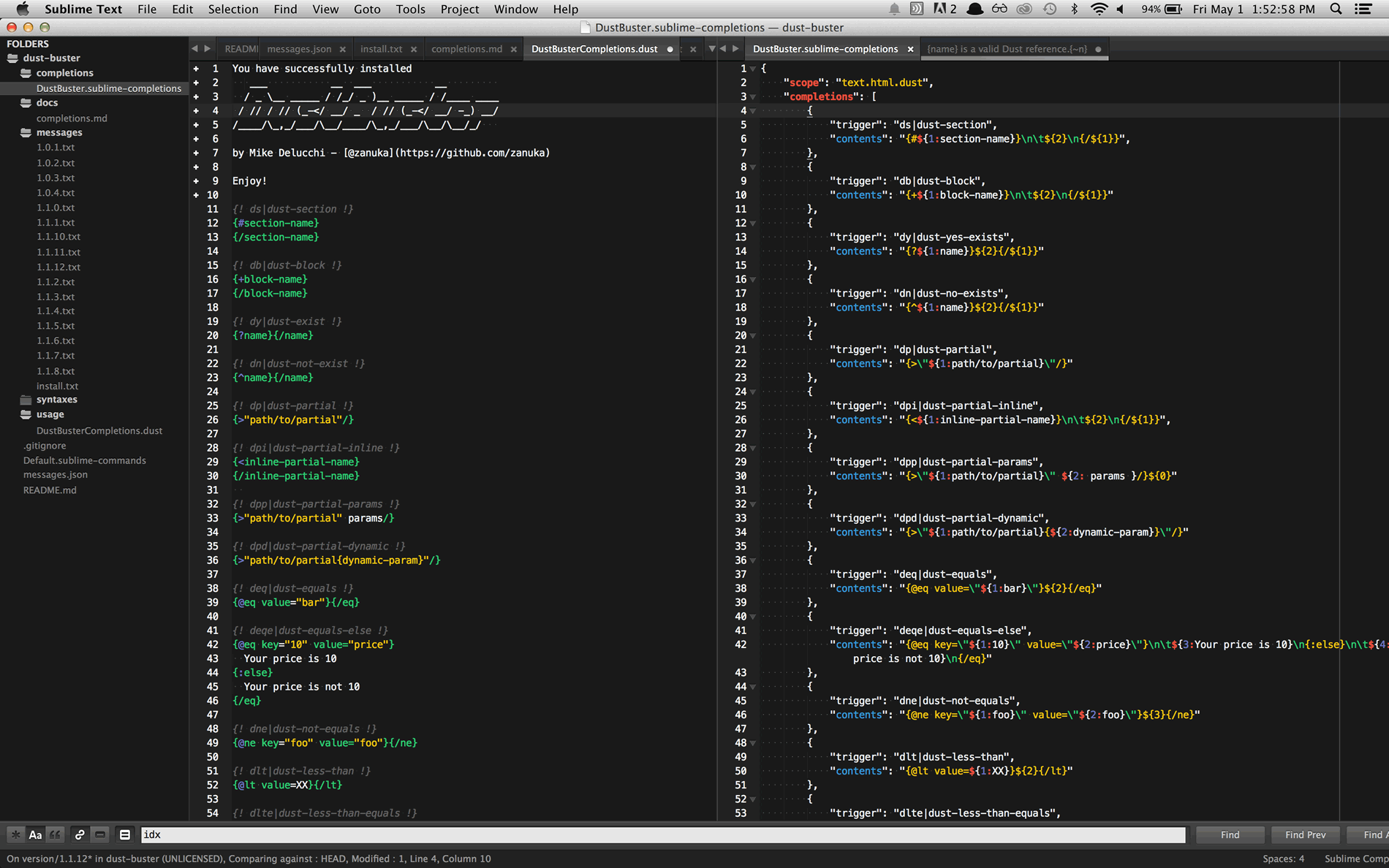This screenshot has height=868, width=1389.
Task: Open Default.sublime-commands in the sidebar
Action: coord(85,460)
